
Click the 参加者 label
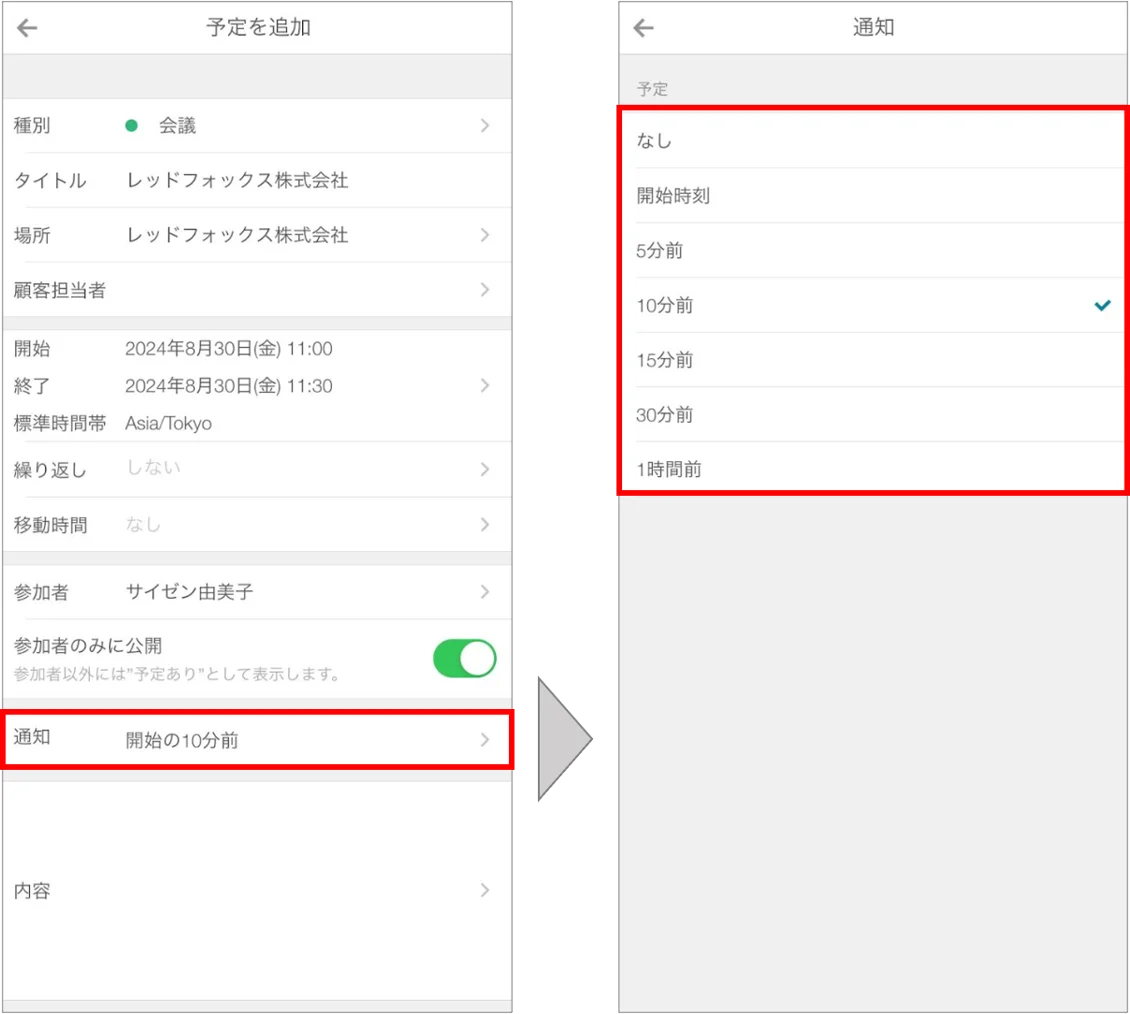(x=41, y=592)
